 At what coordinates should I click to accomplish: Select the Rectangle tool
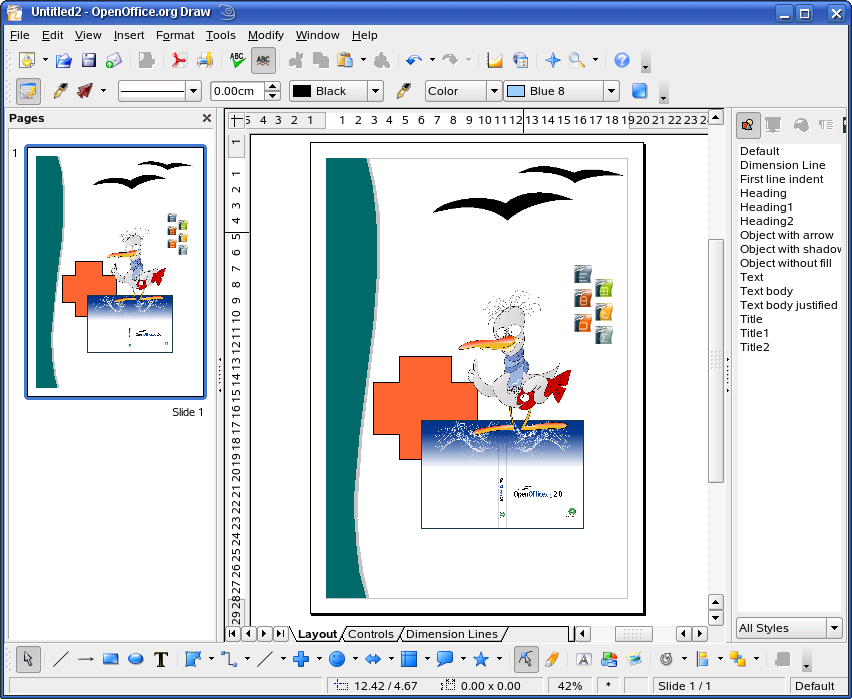[111, 659]
